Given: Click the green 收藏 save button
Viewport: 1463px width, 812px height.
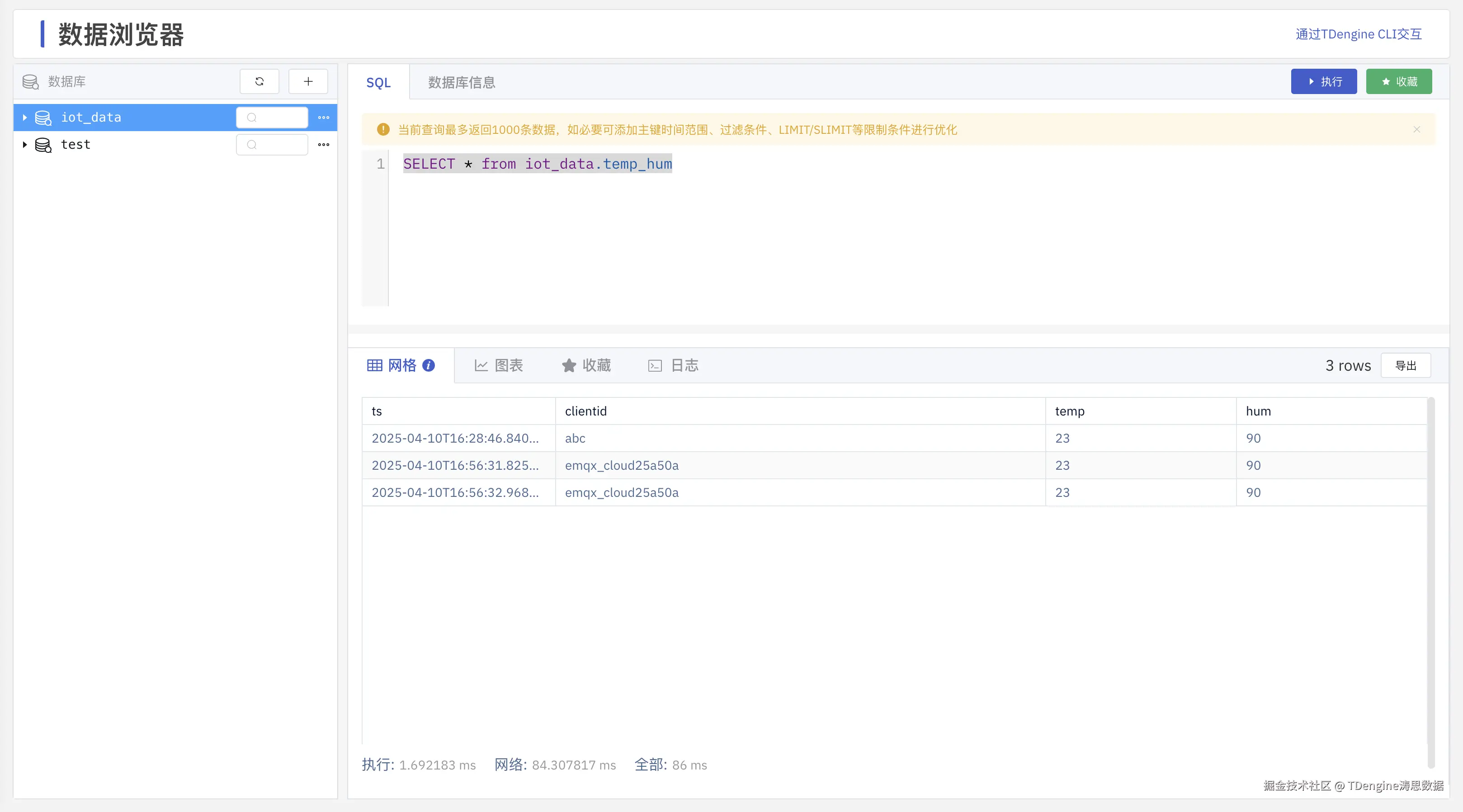Looking at the screenshot, I should (x=1398, y=81).
